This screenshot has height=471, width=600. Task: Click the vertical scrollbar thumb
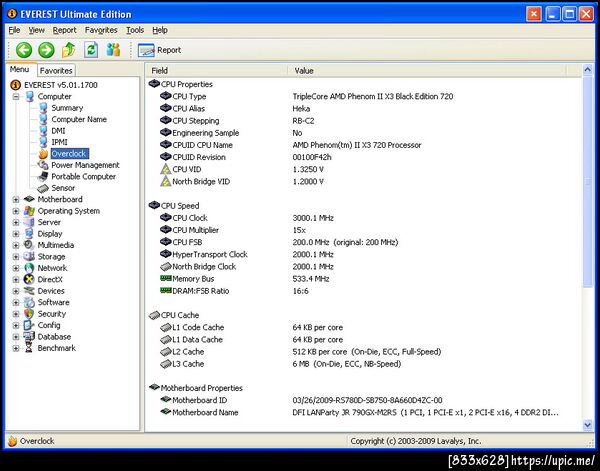(x=587, y=181)
